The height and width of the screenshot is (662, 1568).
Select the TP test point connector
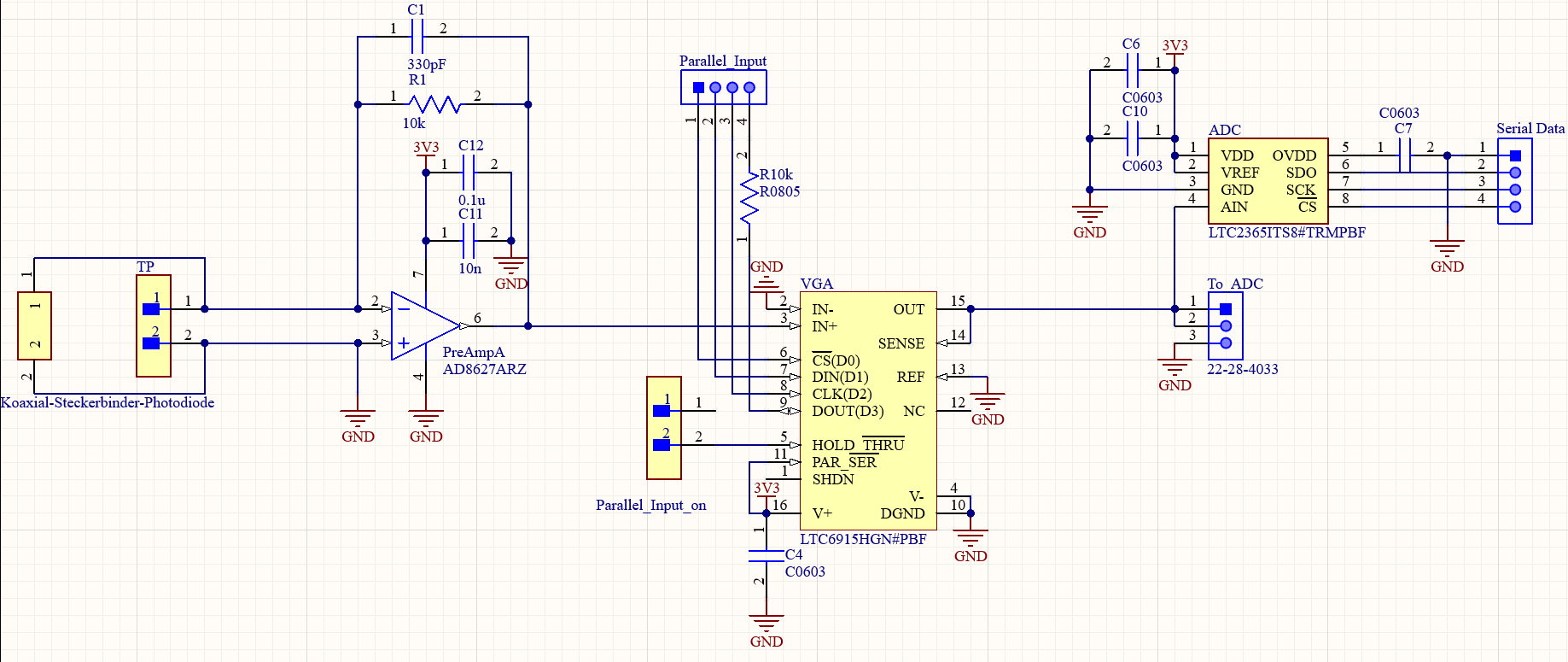pyautogui.click(x=154, y=325)
